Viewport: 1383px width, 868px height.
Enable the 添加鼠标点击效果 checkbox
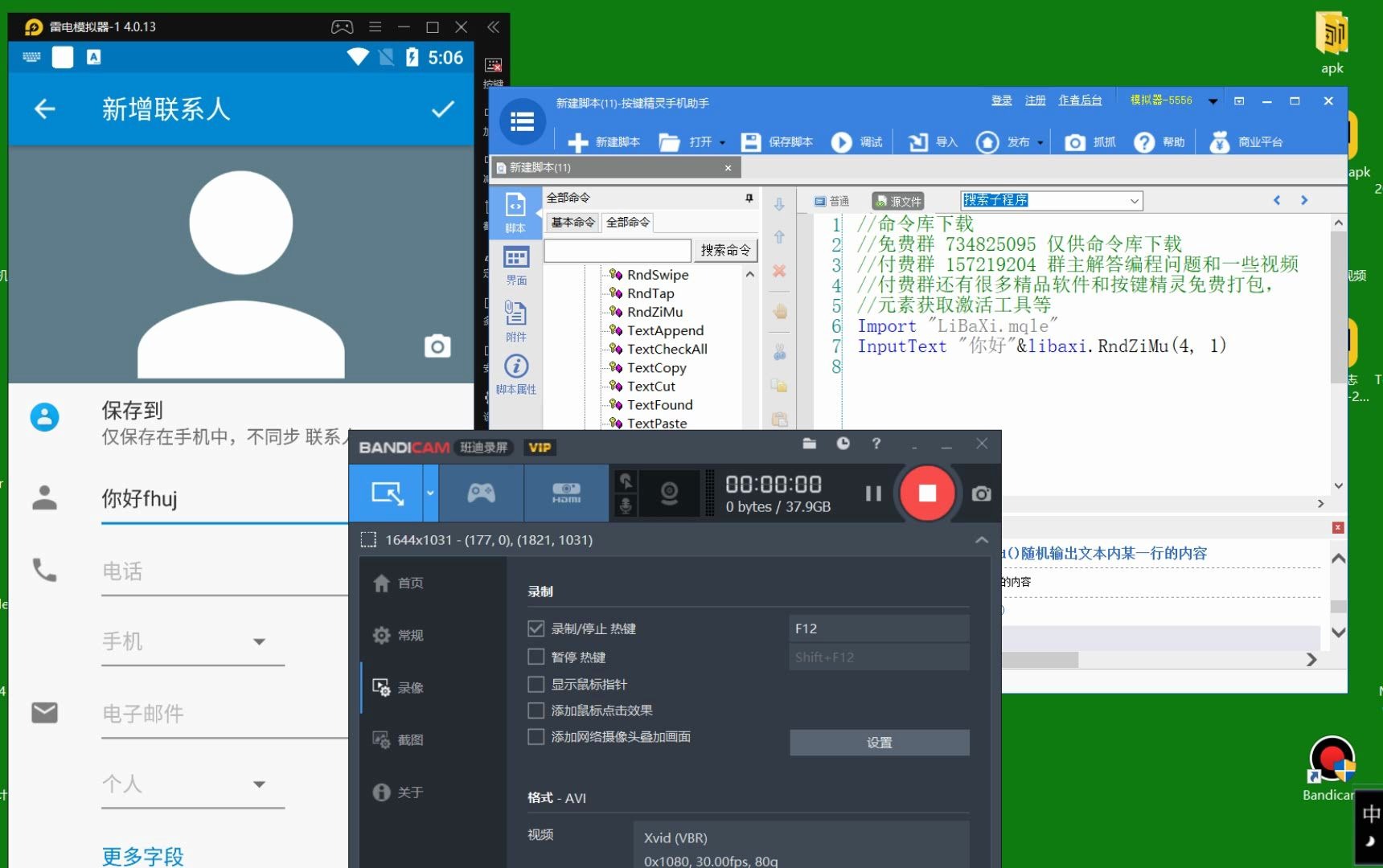pos(536,710)
